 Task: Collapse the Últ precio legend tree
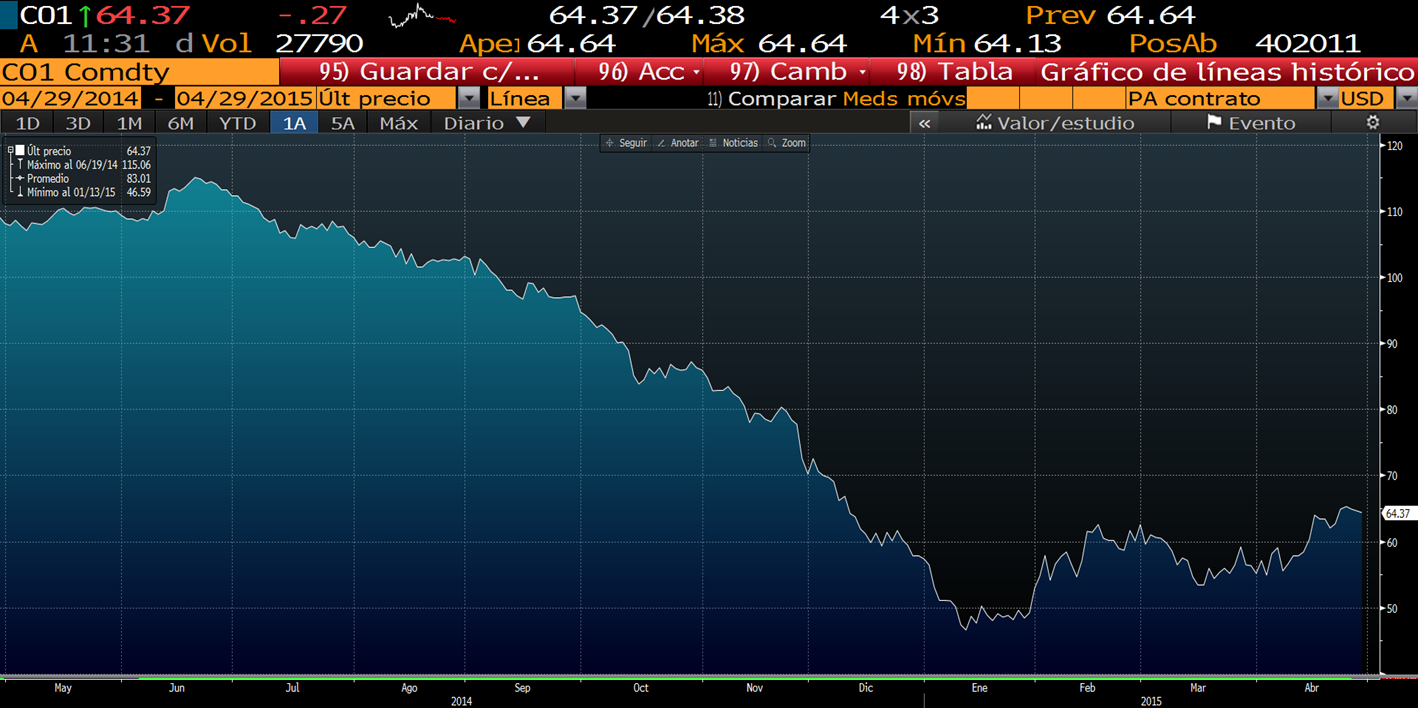[10, 150]
